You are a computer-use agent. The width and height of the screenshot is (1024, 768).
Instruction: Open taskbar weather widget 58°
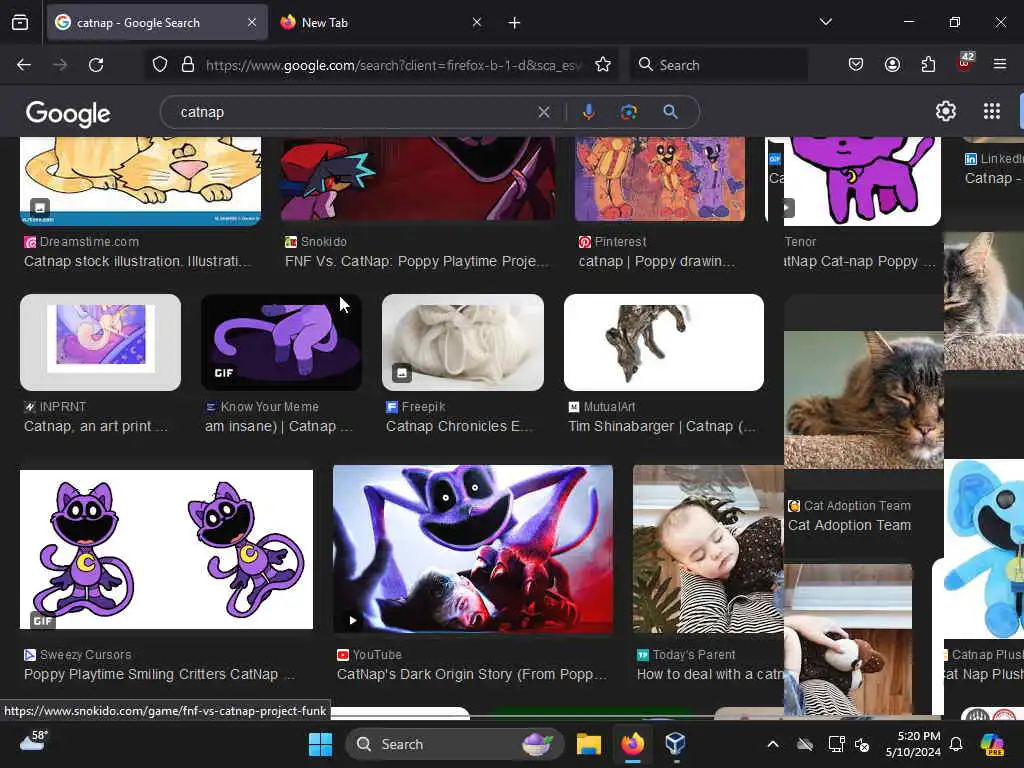point(33,743)
